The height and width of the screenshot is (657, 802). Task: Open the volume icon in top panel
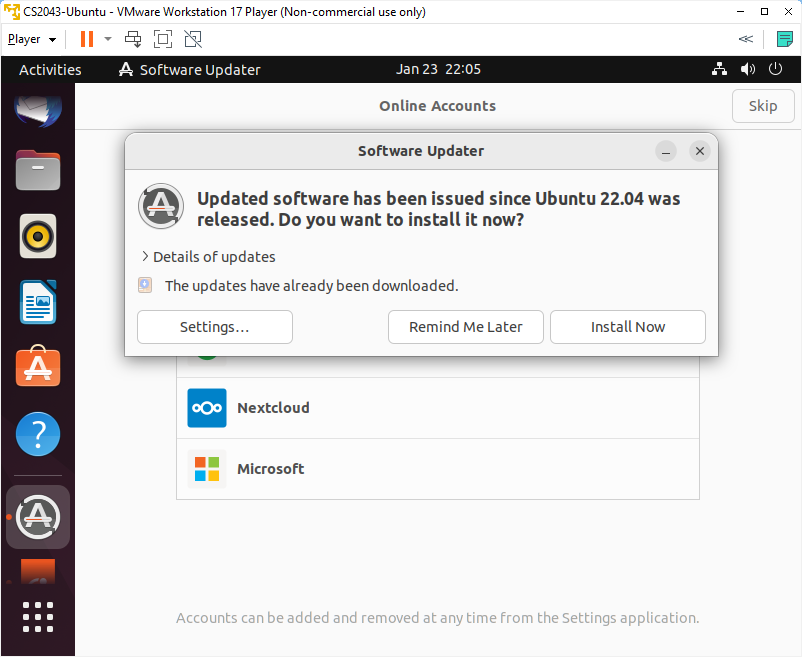[x=748, y=69]
